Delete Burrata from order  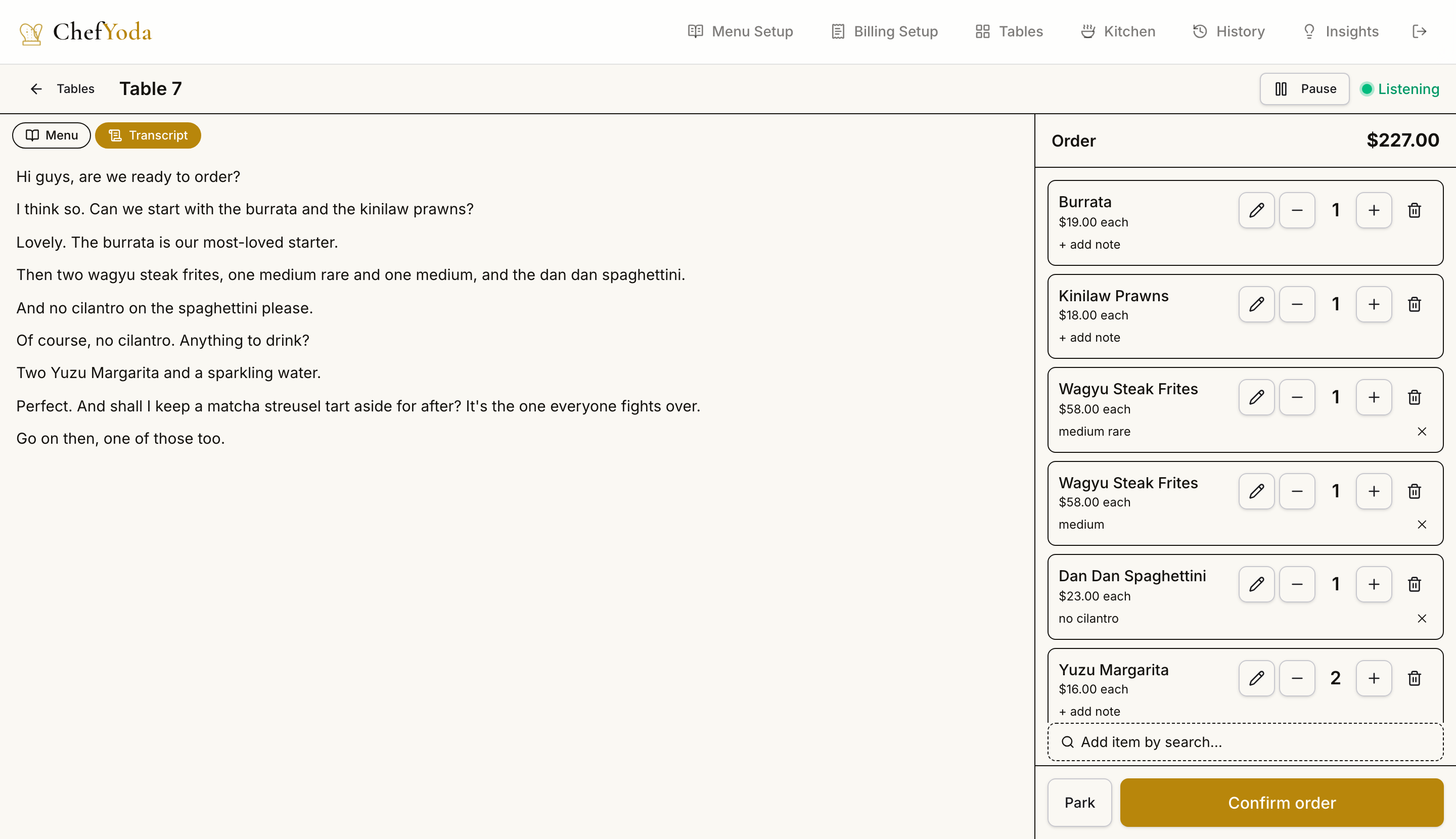point(1415,210)
